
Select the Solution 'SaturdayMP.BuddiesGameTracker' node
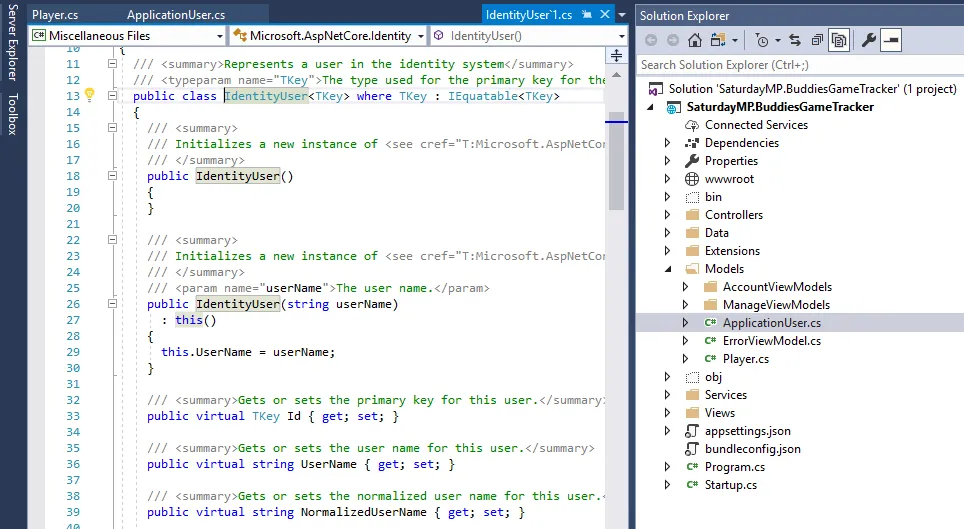click(x=812, y=89)
